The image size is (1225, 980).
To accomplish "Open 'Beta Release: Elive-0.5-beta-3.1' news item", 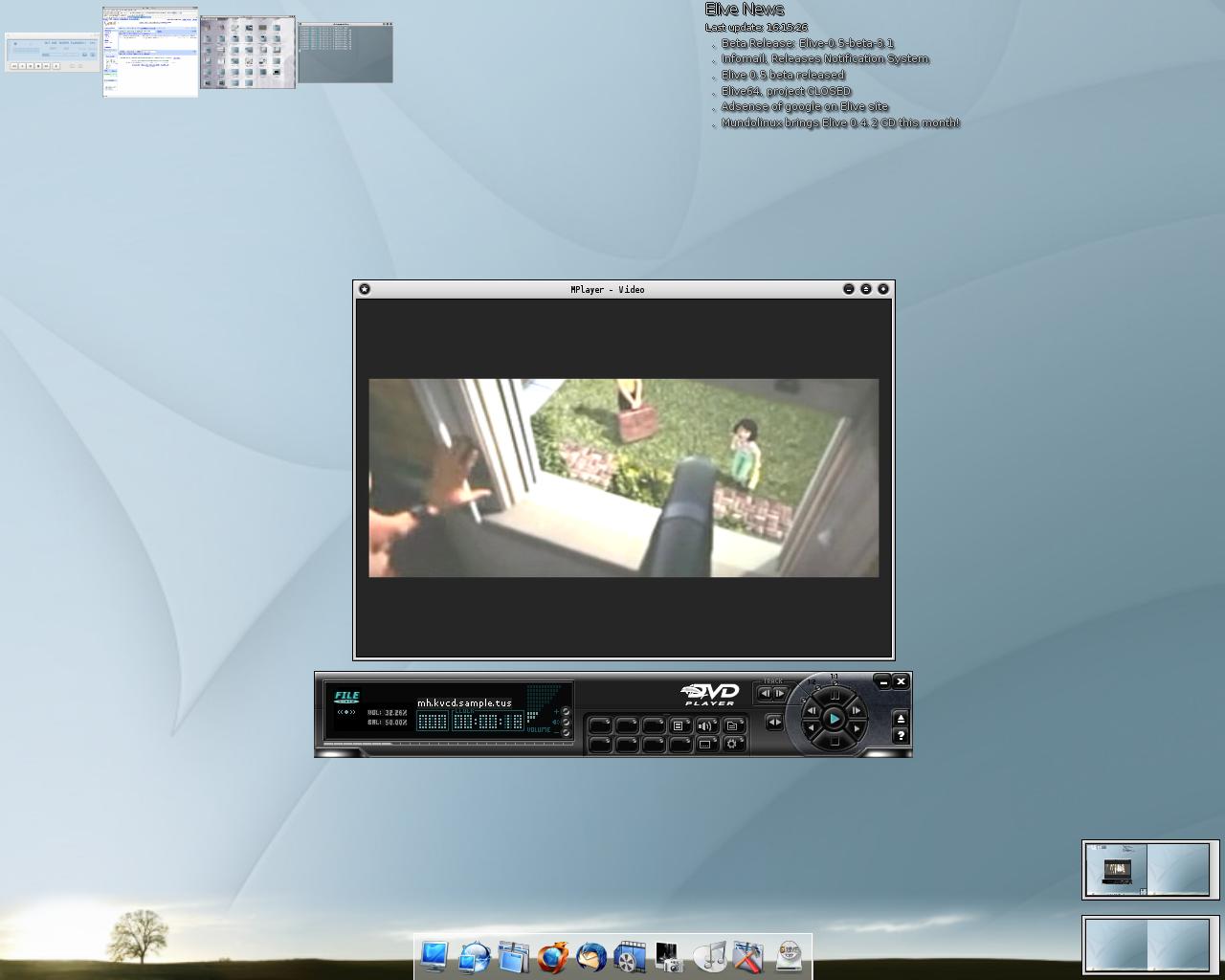I will click(808, 43).
